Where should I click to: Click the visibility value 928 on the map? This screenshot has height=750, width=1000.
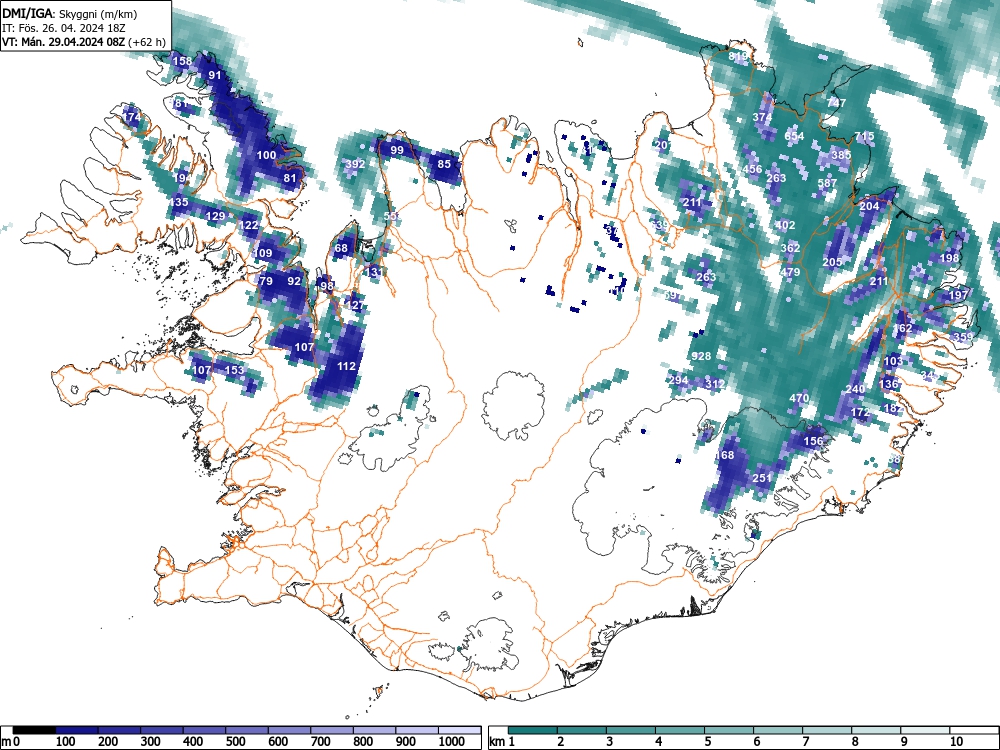point(701,356)
